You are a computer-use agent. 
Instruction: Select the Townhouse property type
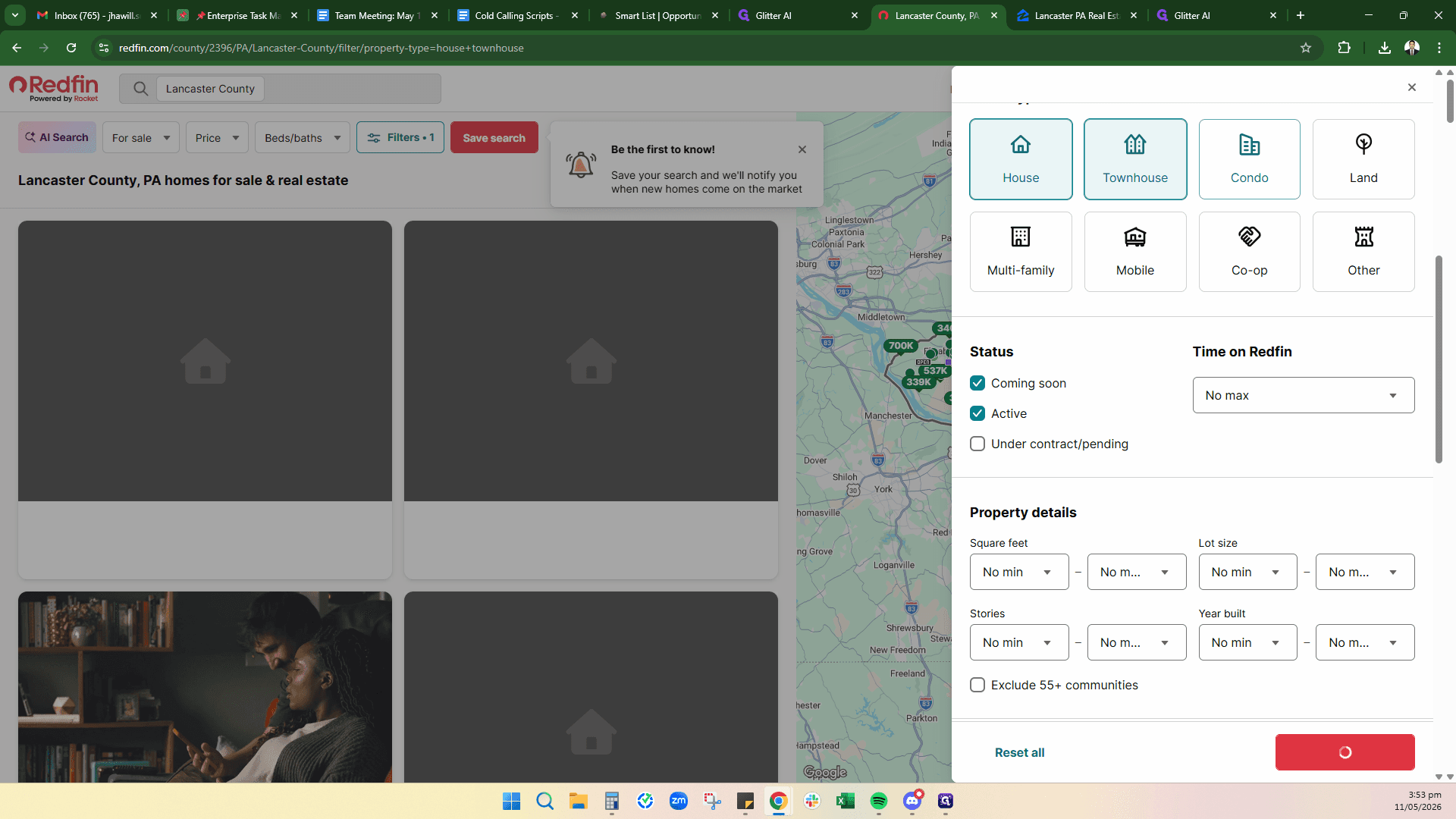click(1135, 159)
